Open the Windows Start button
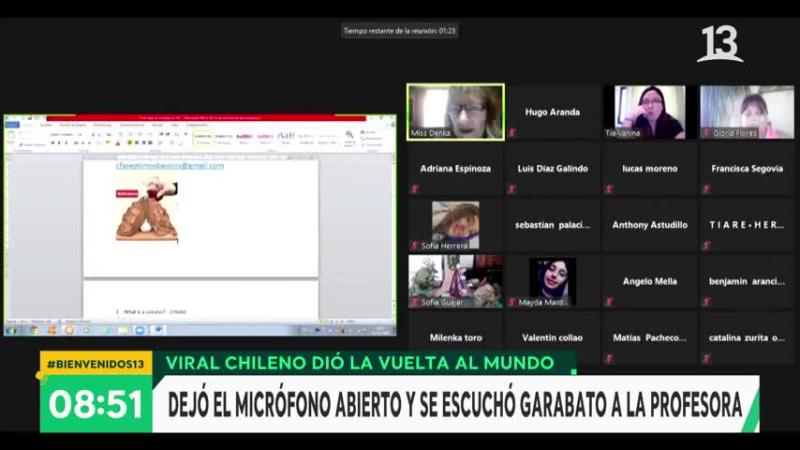Image resolution: width=800 pixels, height=450 pixels. tap(11, 330)
